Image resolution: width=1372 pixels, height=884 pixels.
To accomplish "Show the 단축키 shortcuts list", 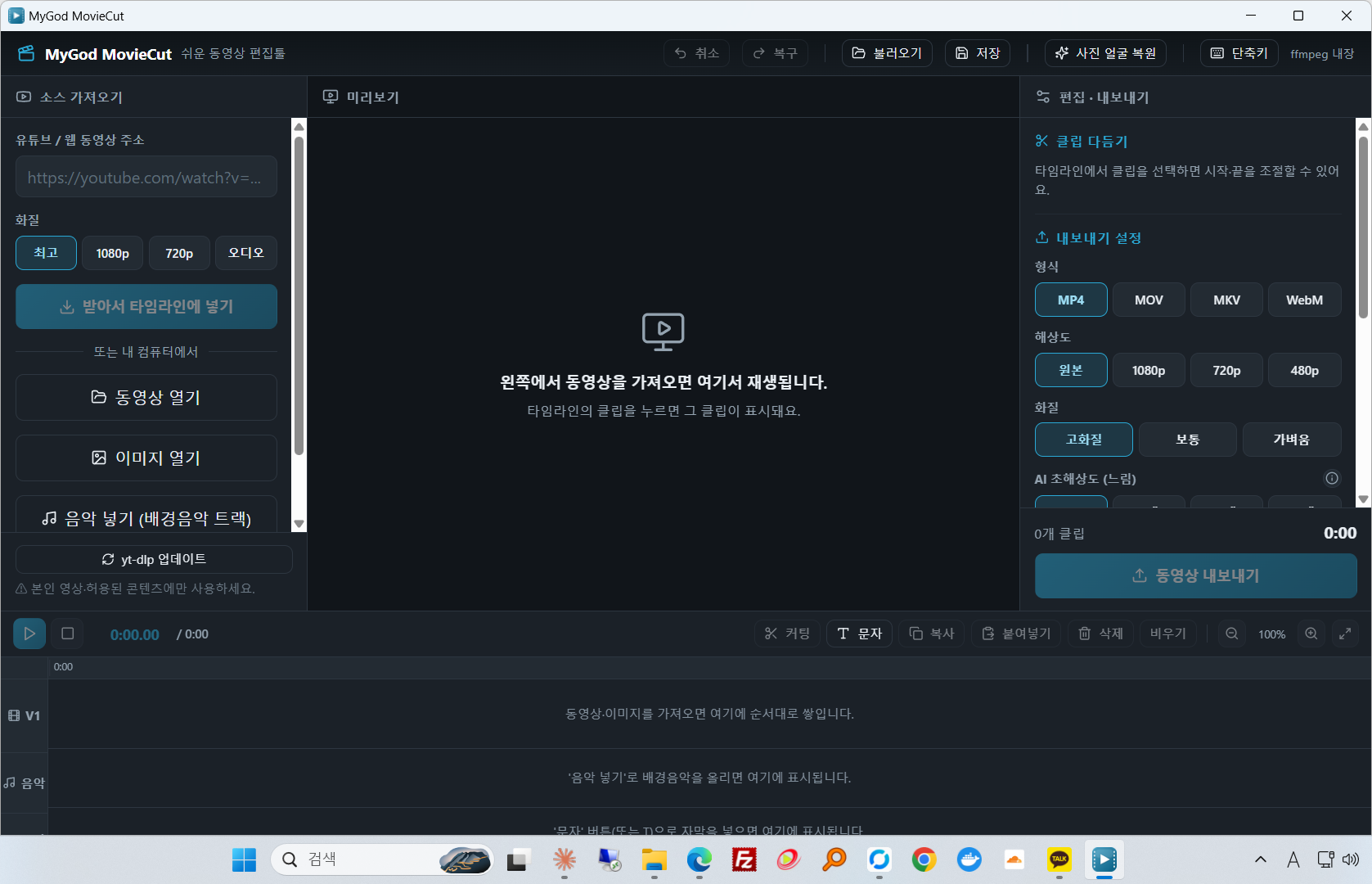I will point(1239,53).
